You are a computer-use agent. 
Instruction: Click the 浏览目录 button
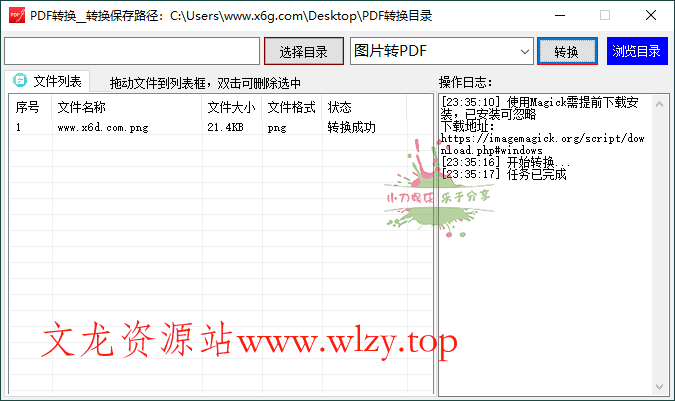(637, 51)
